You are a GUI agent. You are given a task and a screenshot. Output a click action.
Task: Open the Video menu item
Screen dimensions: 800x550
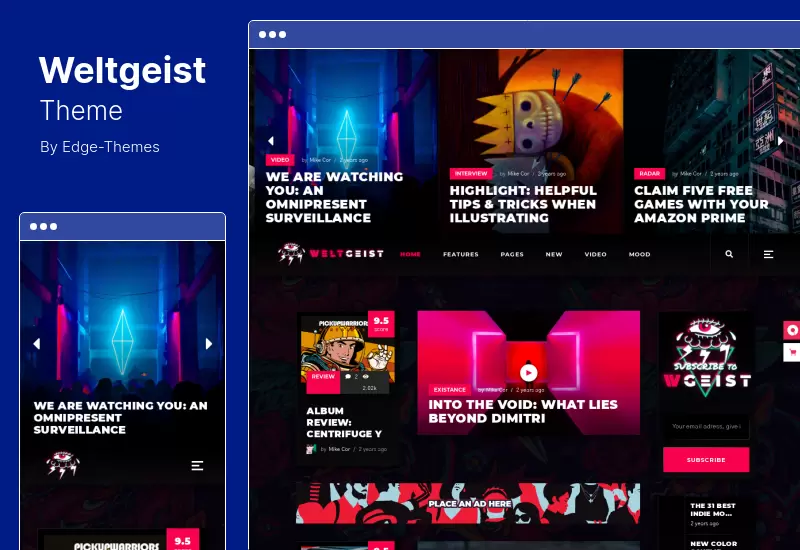tap(595, 254)
